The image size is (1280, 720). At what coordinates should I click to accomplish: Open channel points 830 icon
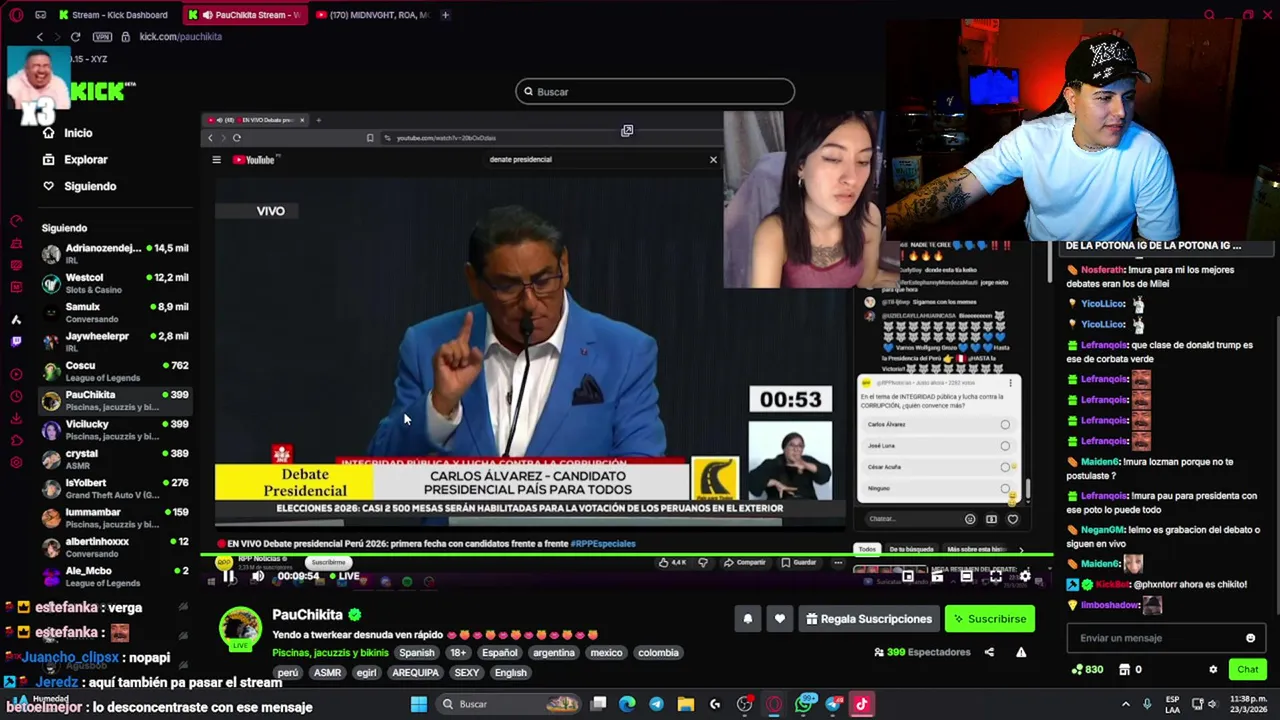coord(1087,670)
